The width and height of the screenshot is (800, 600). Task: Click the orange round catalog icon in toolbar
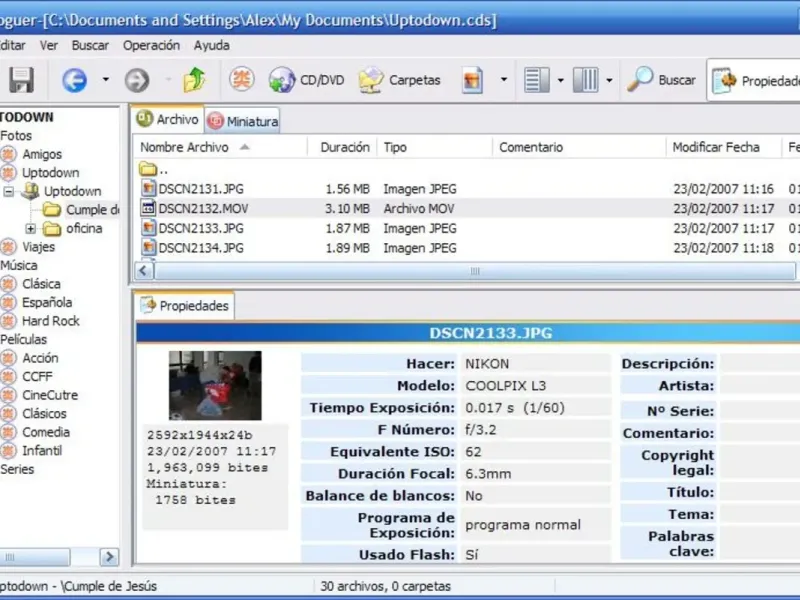click(x=241, y=80)
